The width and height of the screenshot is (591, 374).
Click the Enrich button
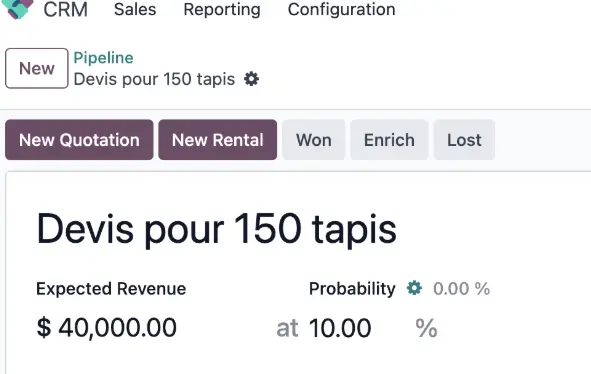389,140
